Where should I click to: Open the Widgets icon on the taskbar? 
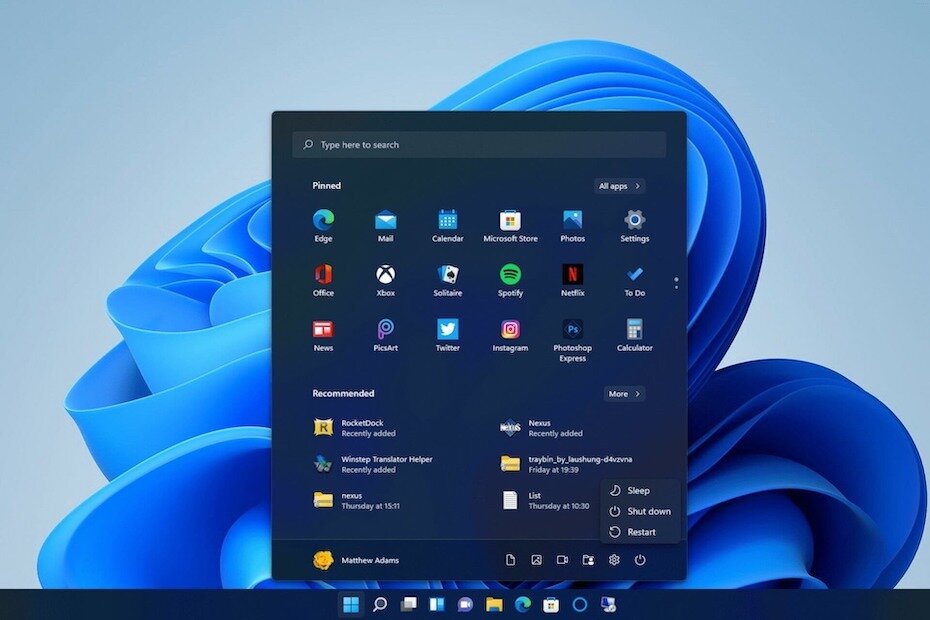[436, 605]
